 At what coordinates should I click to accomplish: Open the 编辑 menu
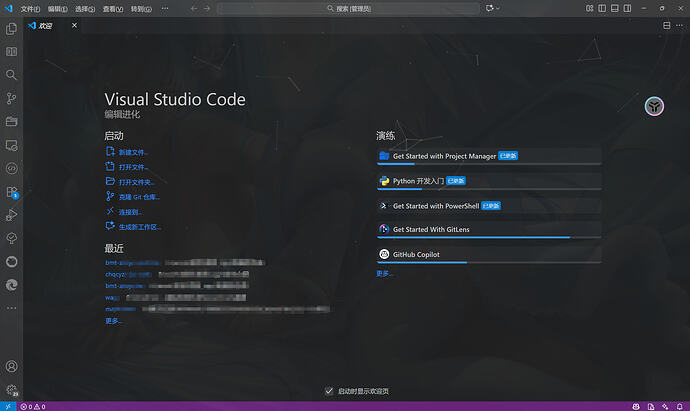(x=58, y=9)
